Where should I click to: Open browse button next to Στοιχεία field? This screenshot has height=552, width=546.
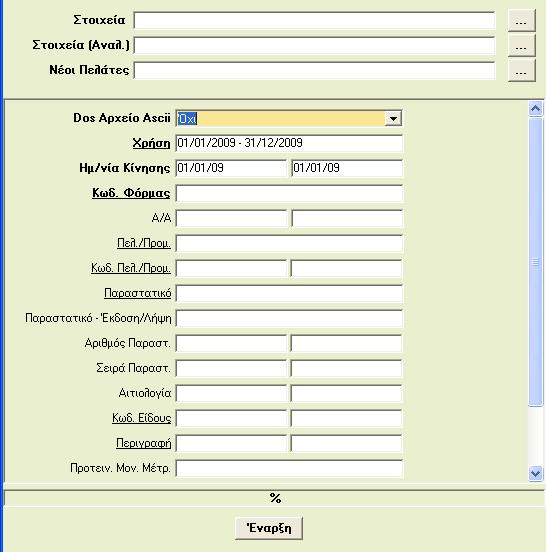pyautogui.click(x=521, y=21)
